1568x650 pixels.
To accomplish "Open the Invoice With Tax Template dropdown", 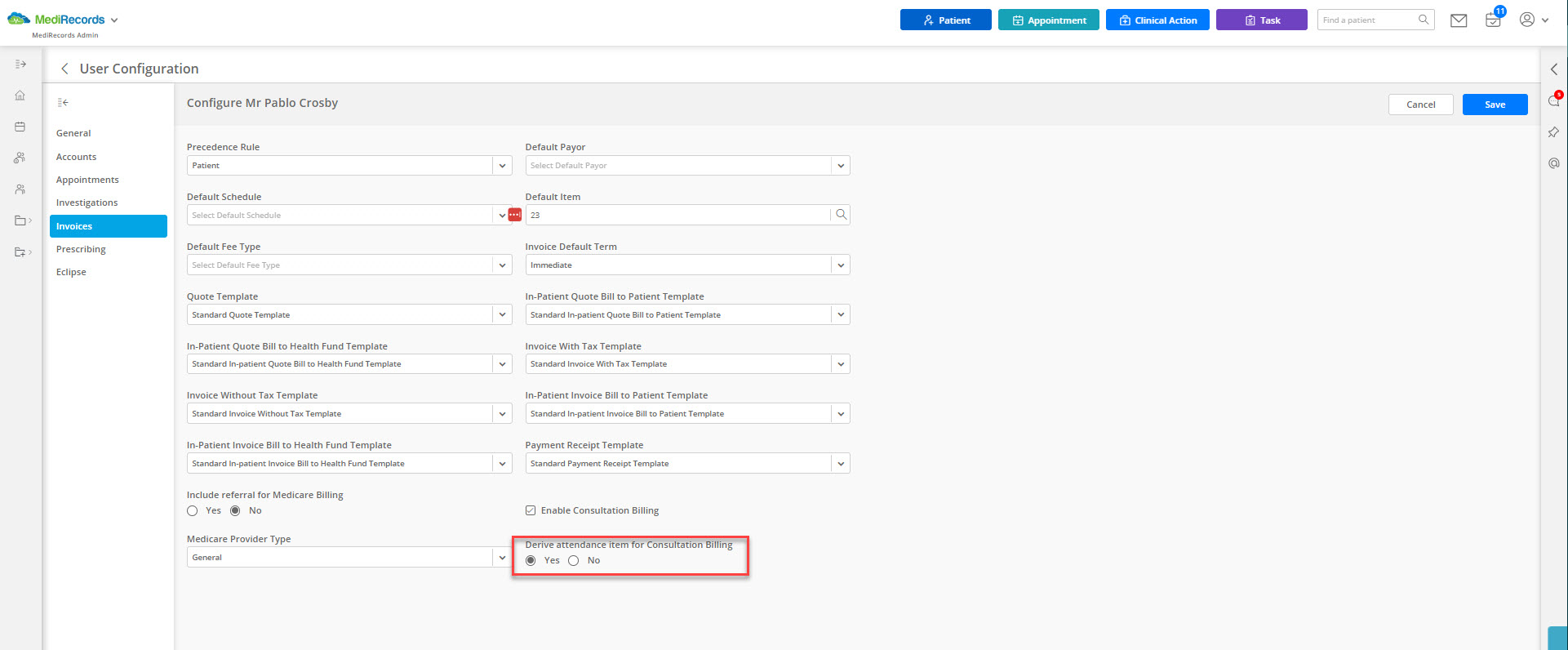I will pos(687,364).
